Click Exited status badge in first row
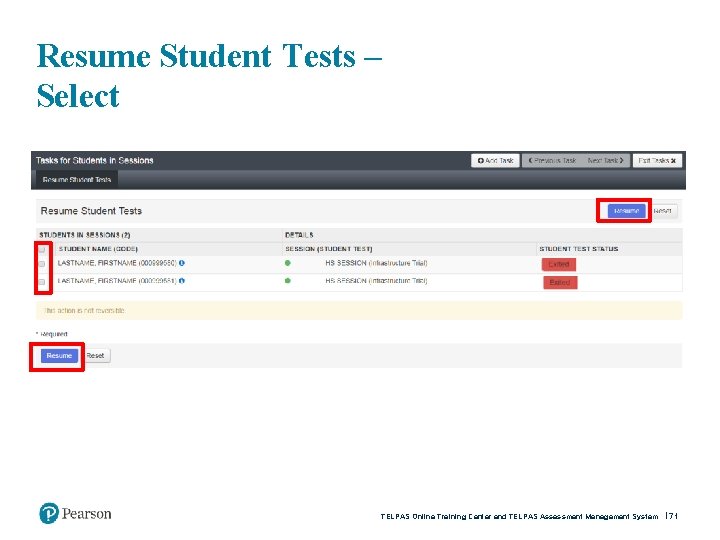The width and height of the screenshot is (720, 540). coord(559,264)
